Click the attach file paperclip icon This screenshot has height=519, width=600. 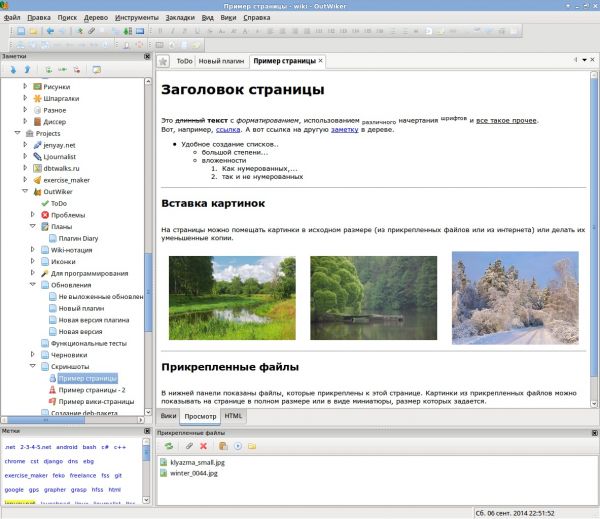188,445
